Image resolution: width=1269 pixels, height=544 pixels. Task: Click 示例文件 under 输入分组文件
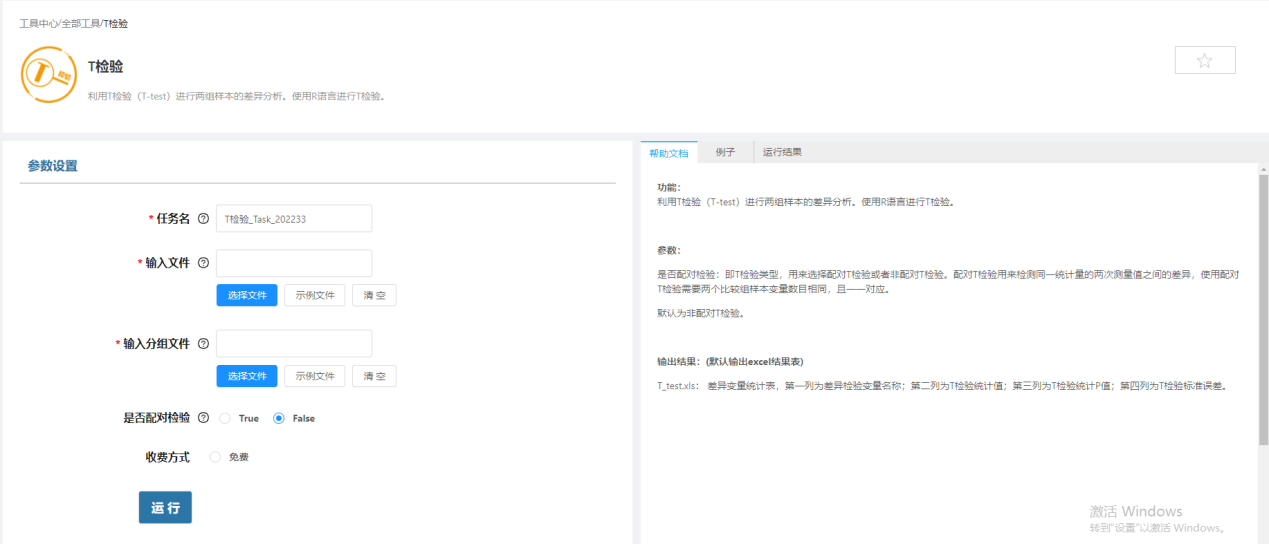315,376
